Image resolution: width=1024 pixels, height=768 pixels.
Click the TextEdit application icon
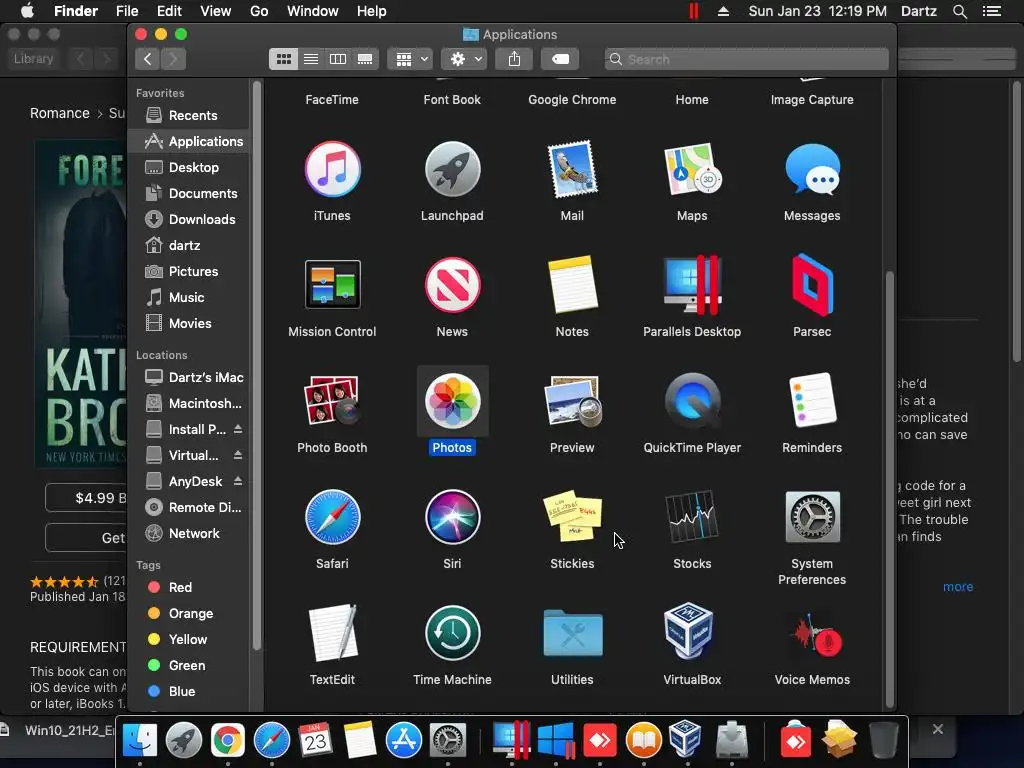coord(332,632)
